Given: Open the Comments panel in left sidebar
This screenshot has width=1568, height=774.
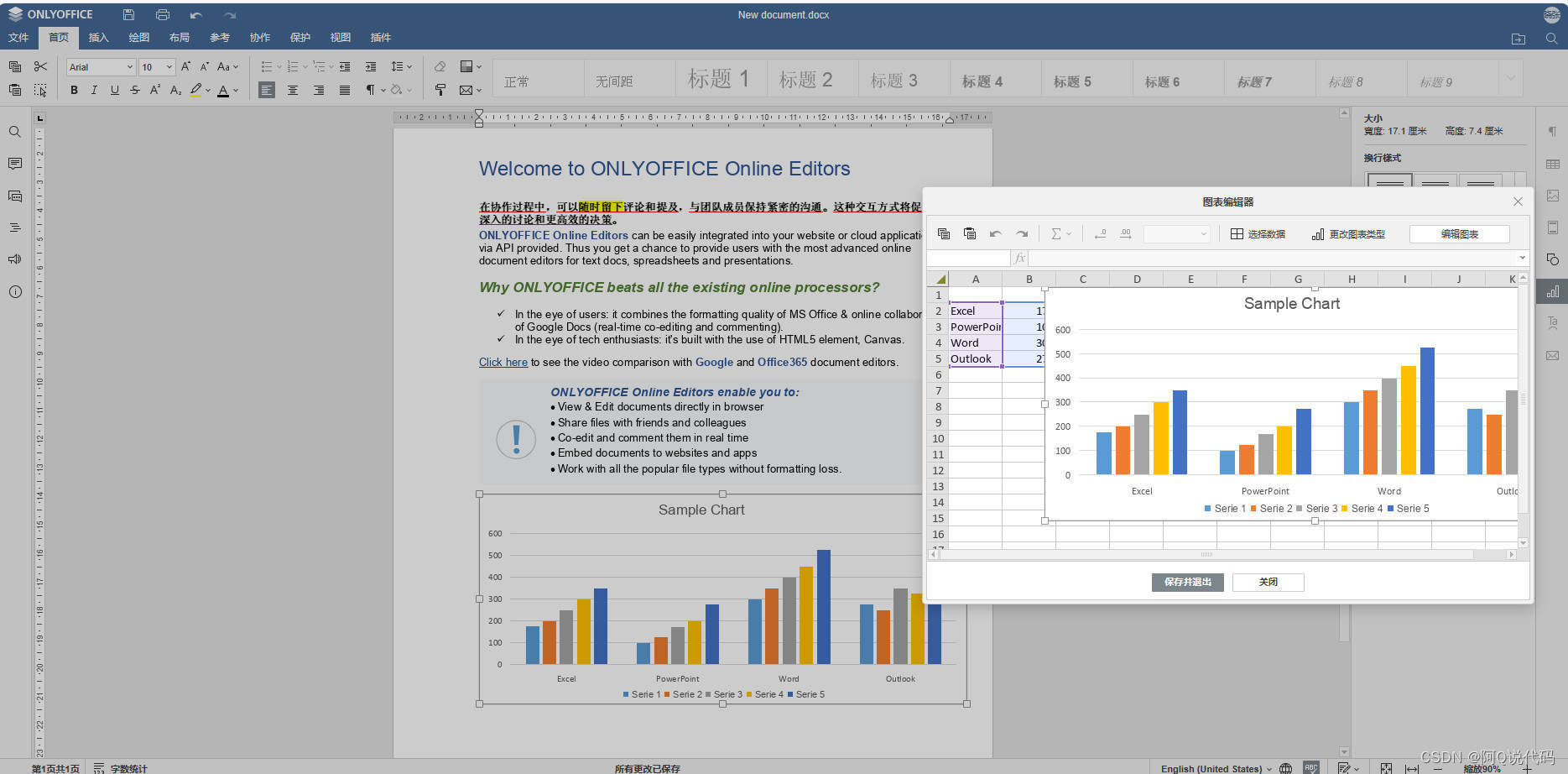Looking at the screenshot, I should 14,164.
